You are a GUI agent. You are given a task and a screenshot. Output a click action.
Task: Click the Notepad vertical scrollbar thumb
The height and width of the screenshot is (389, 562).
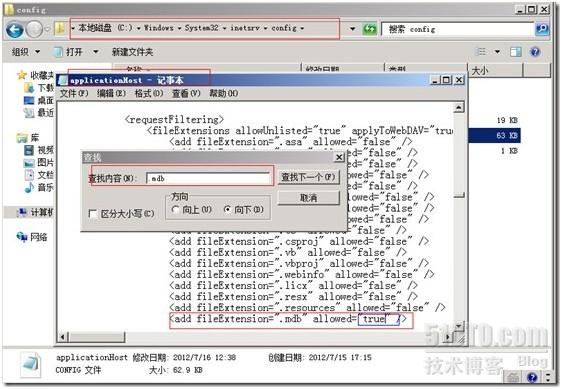coord(459,196)
